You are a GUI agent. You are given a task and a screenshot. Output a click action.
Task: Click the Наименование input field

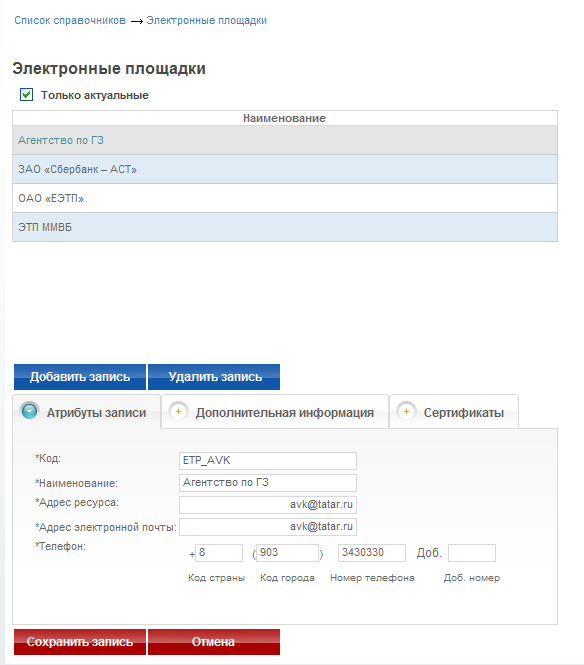(x=268, y=483)
